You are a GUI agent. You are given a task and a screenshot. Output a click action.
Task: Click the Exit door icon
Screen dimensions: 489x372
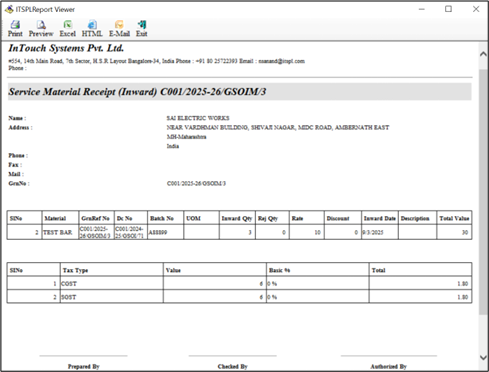tap(142, 25)
